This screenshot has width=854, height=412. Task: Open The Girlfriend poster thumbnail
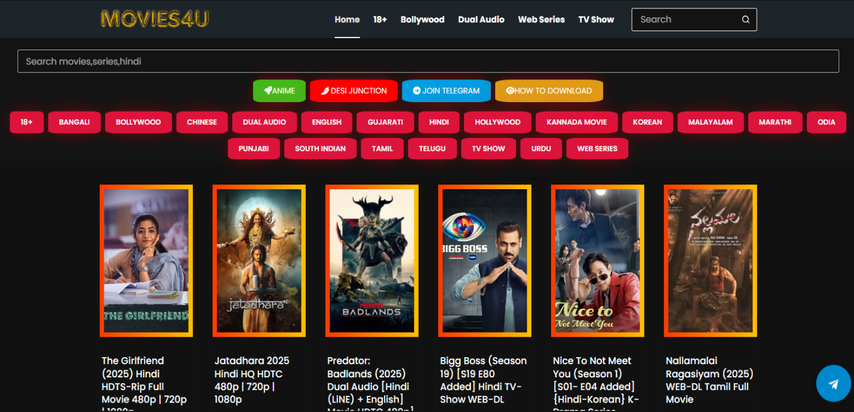pos(146,260)
